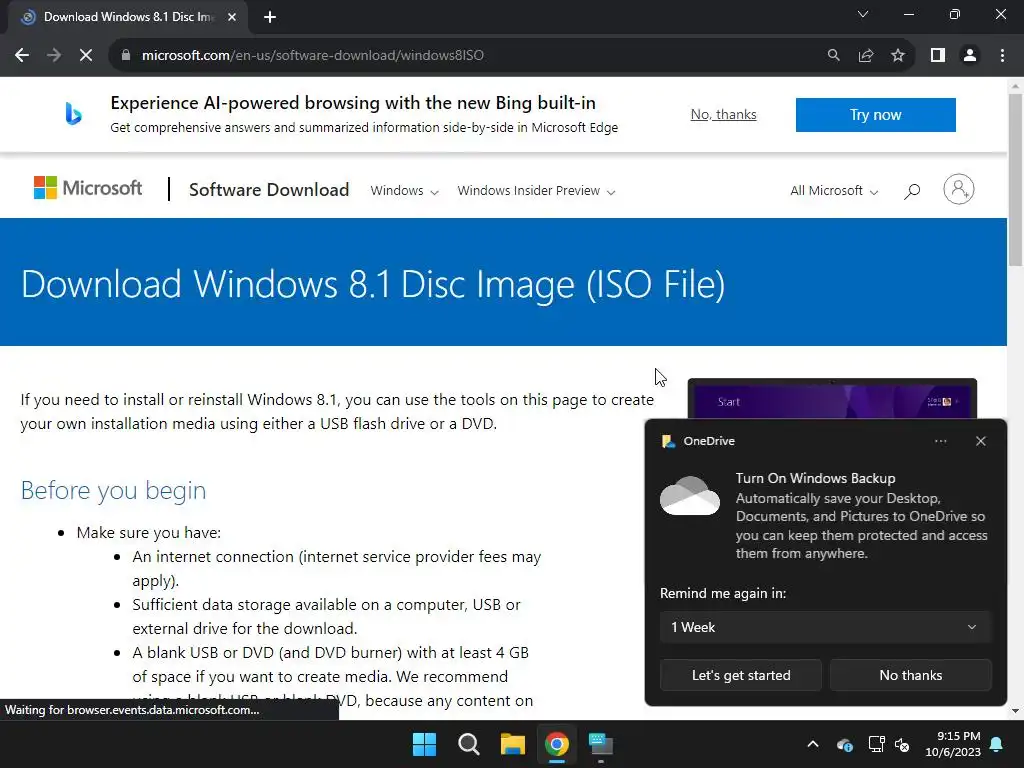The width and height of the screenshot is (1024, 768).
Task: Open the monitor app on taskbar
Action: [x=601, y=744]
